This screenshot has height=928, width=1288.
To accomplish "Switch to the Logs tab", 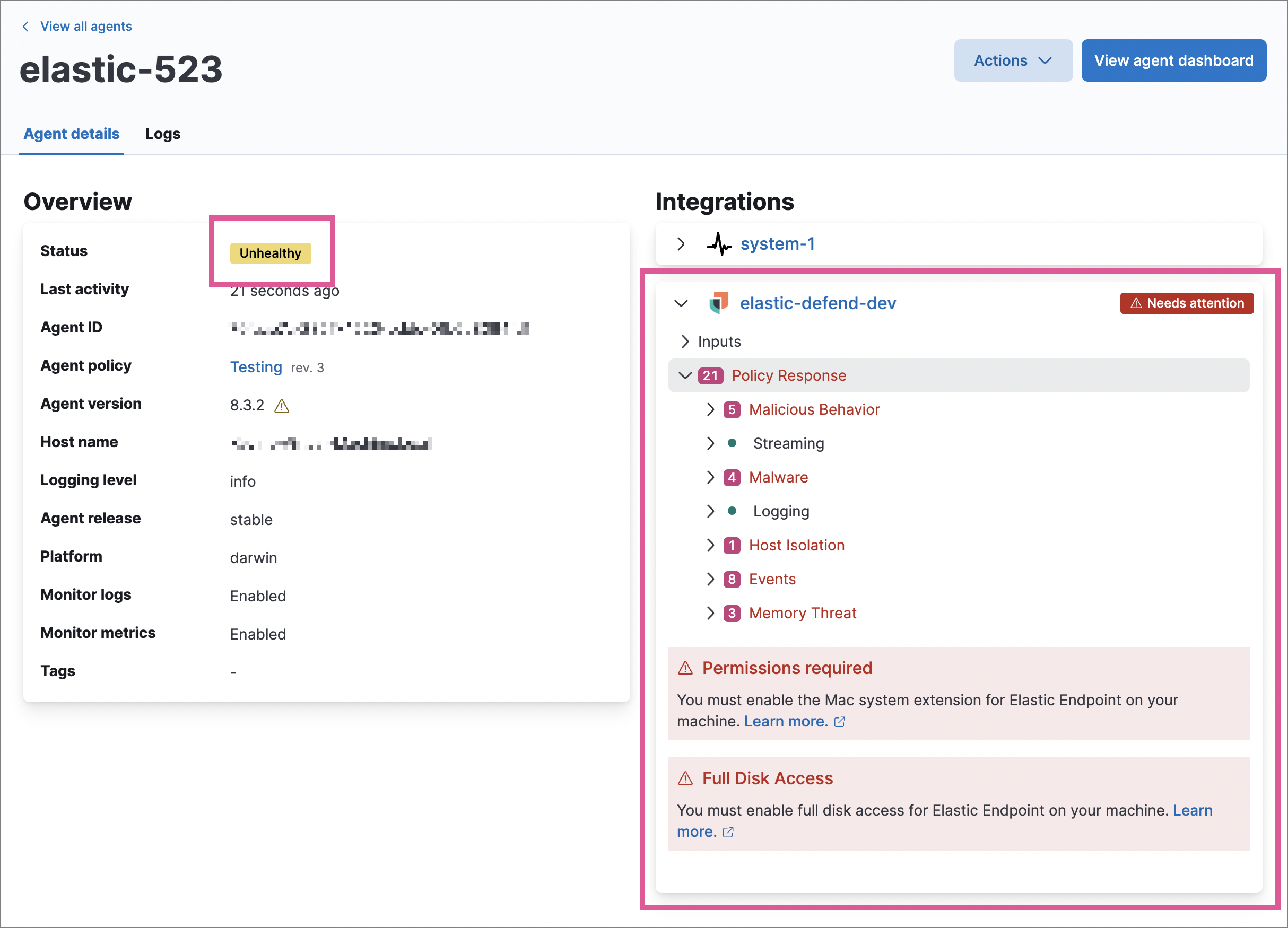I will 162,134.
